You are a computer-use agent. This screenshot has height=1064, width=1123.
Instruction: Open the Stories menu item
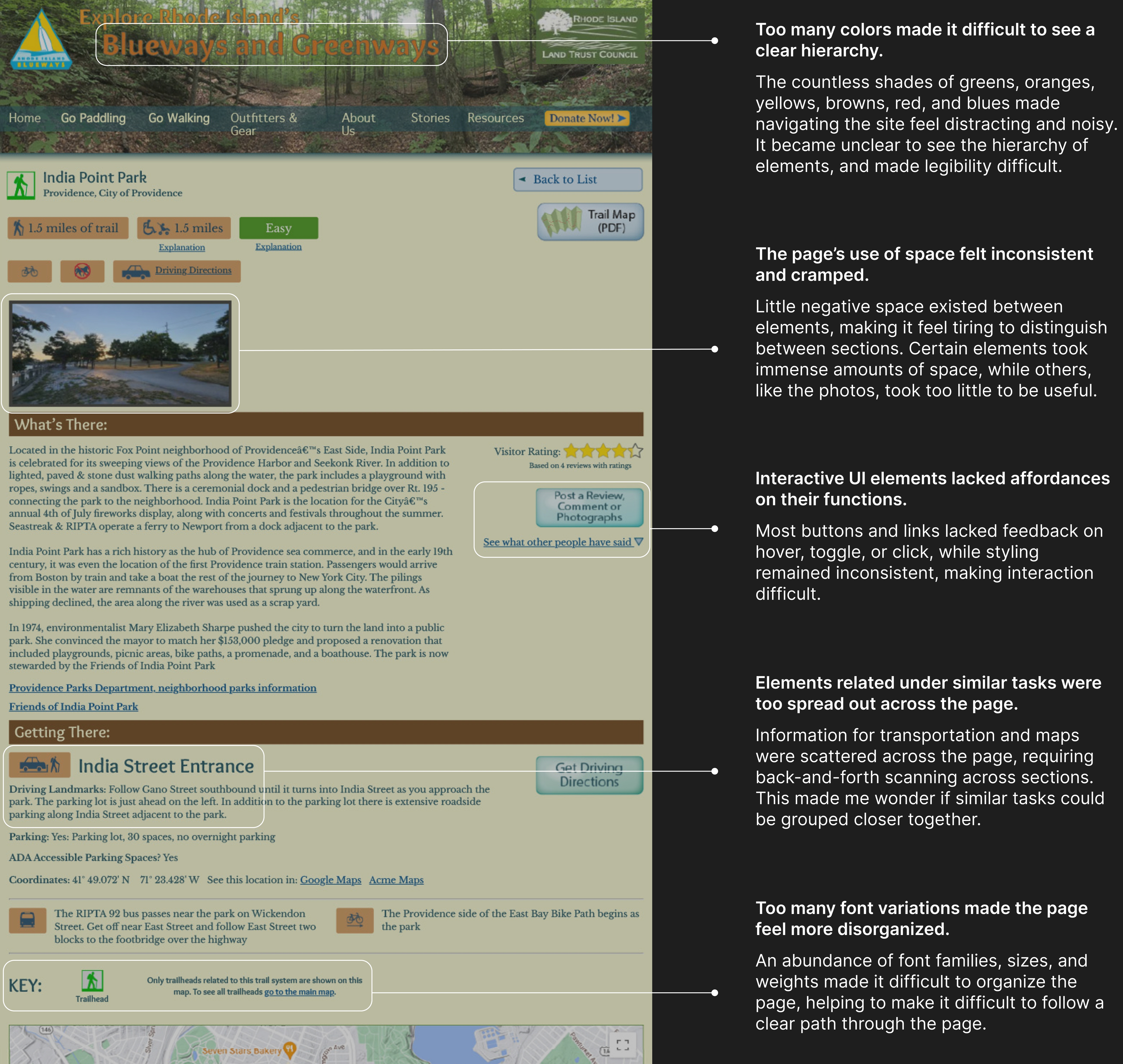430,118
